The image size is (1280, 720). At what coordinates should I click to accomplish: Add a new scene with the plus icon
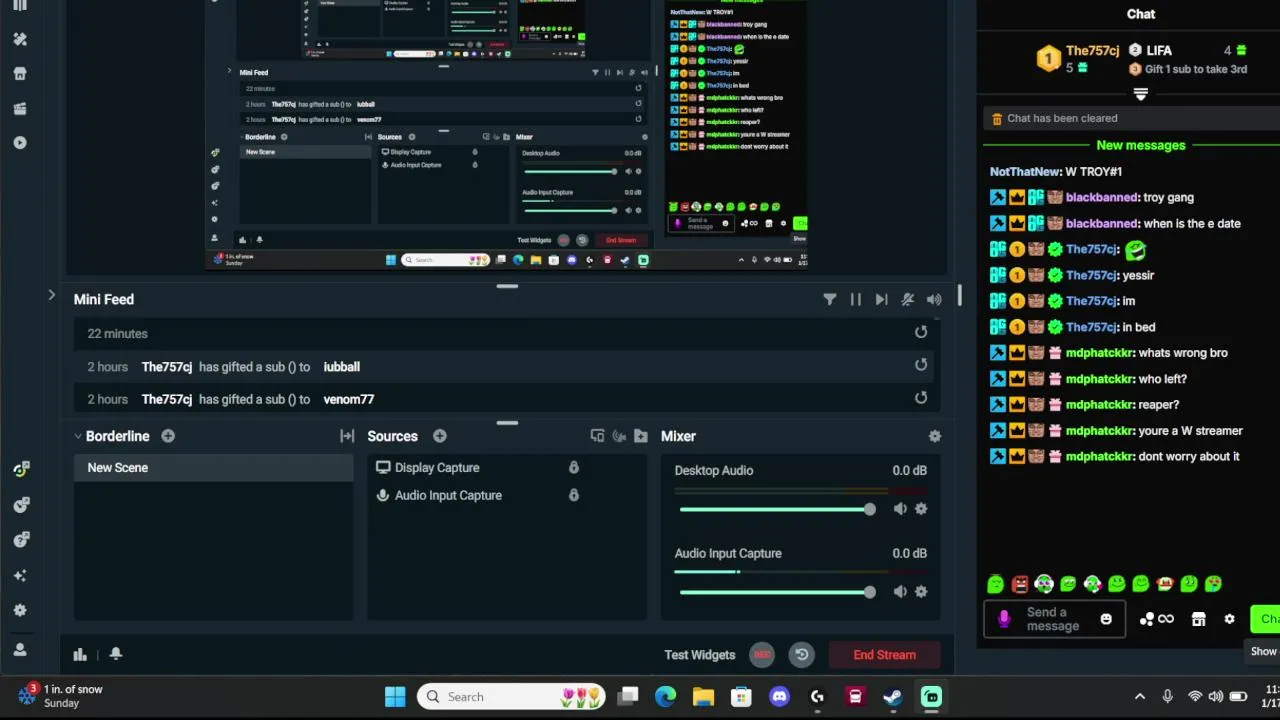coord(168,436)
